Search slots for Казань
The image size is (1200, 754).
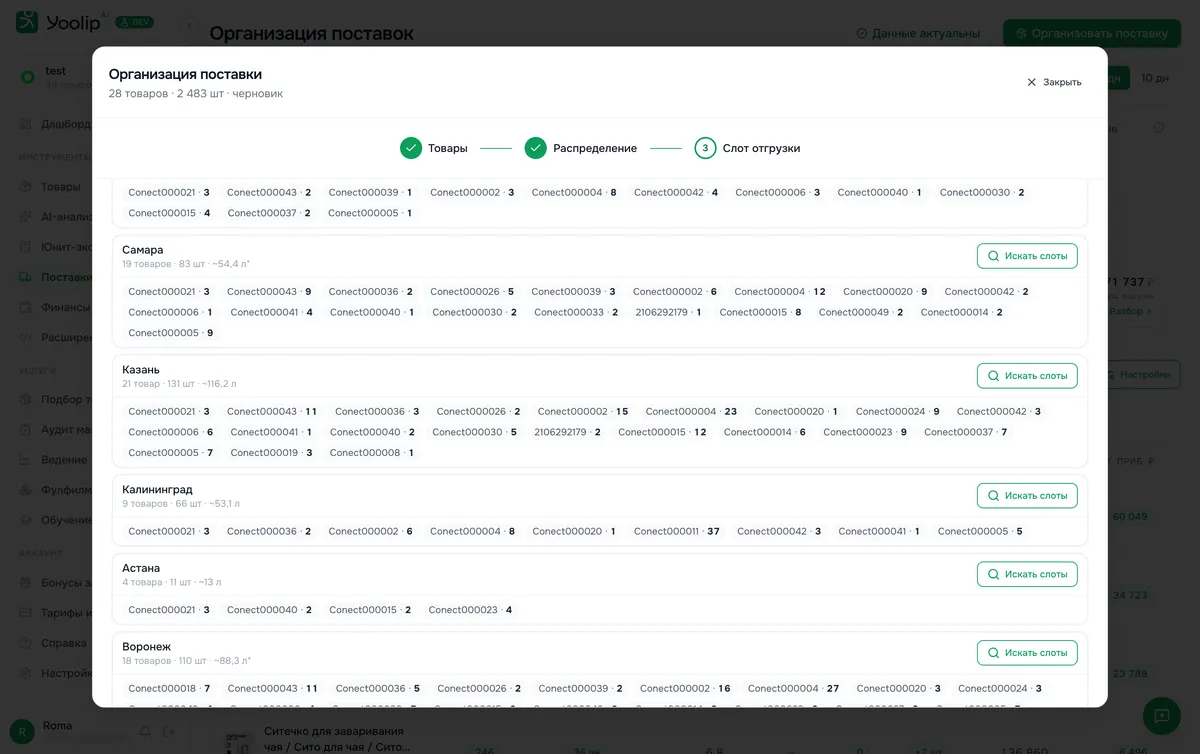point(1027,376)
